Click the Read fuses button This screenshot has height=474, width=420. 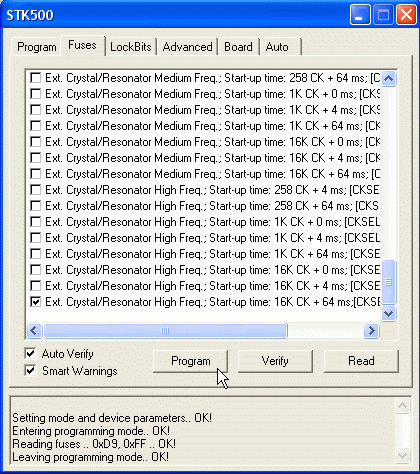click(361, 361)
